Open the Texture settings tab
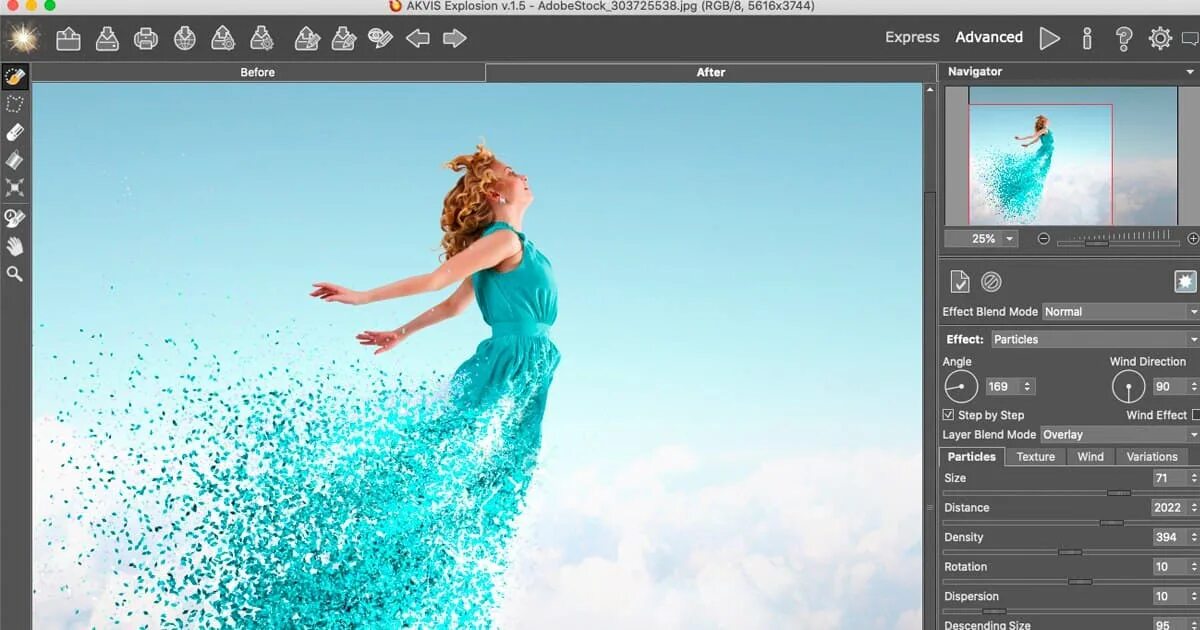 tap(1036, 456)
